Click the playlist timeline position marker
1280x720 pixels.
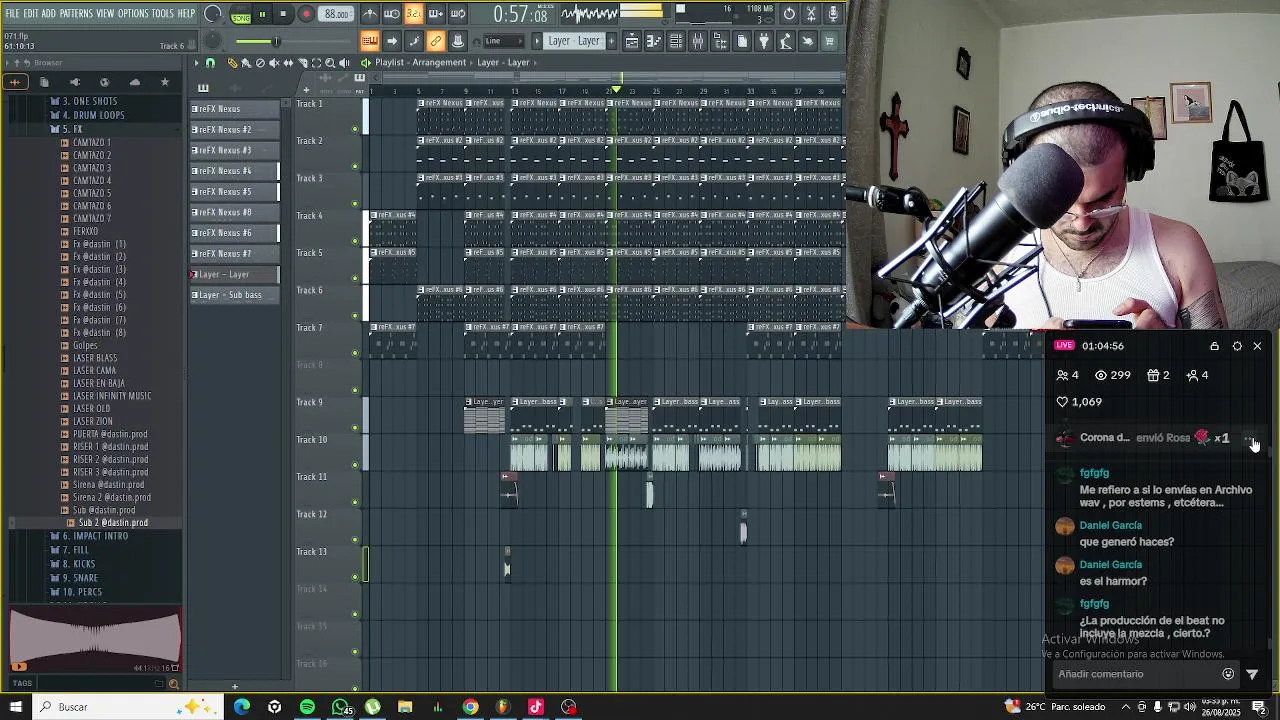[x=617, y=90]
